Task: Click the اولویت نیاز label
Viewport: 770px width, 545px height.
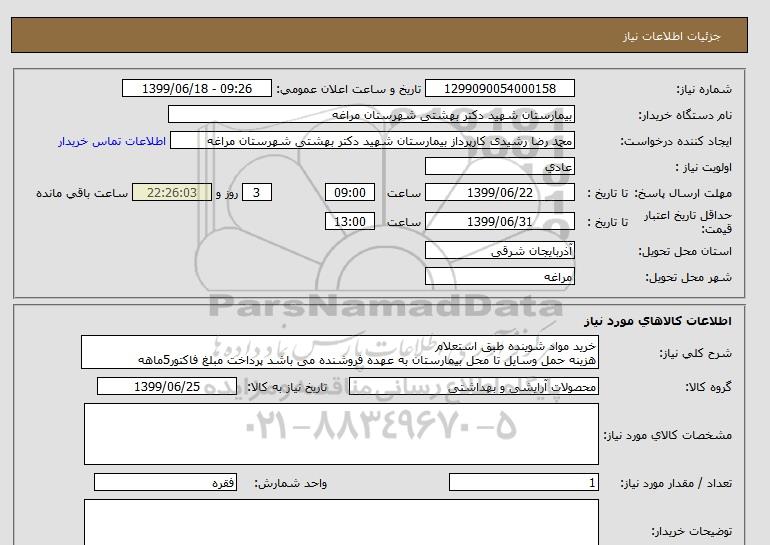Action: click(703, 167)
